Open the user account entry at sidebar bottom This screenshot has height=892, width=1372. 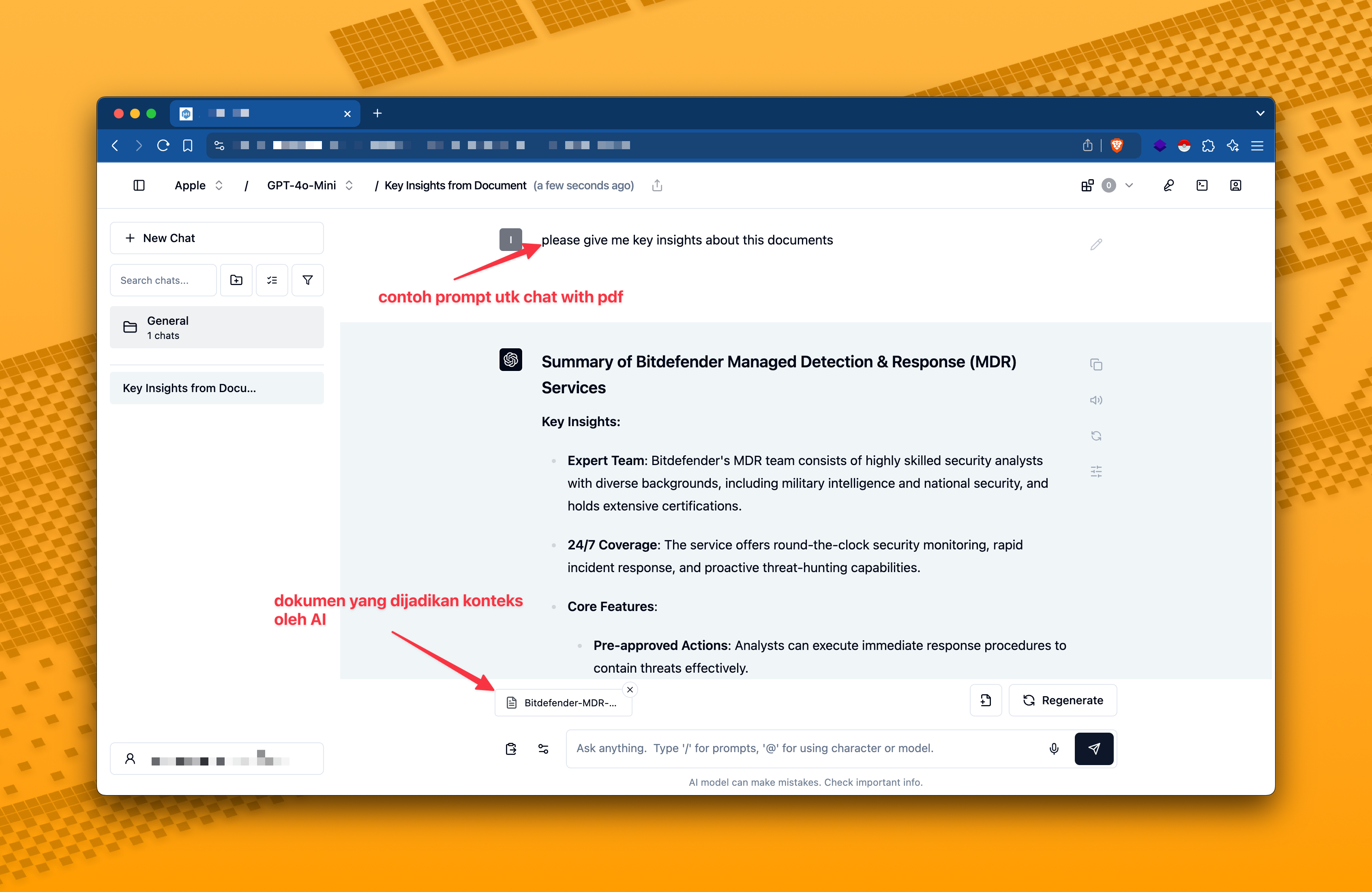click(x=217, y=758)
